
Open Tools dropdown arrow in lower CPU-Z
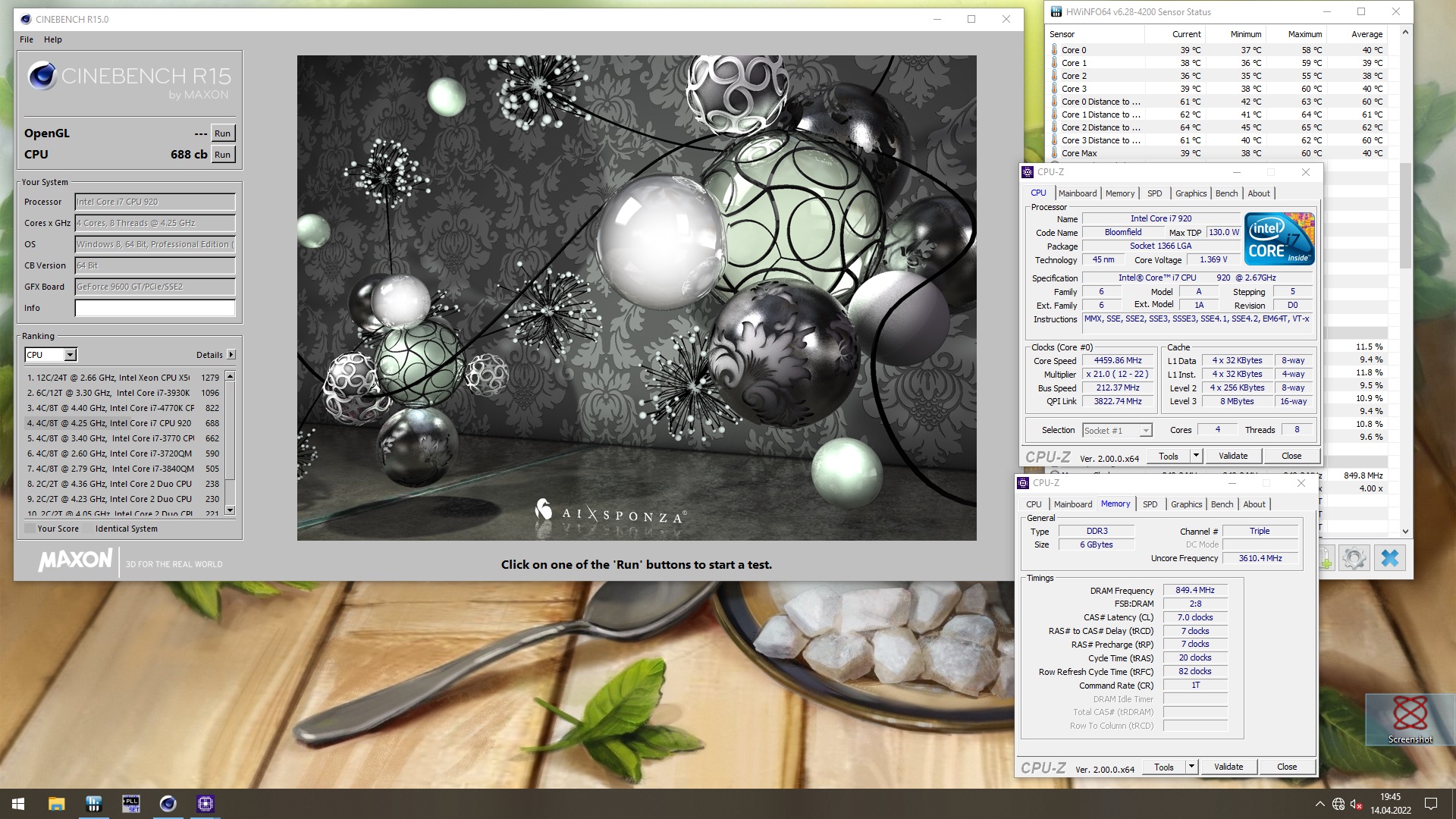[1191, 767]
